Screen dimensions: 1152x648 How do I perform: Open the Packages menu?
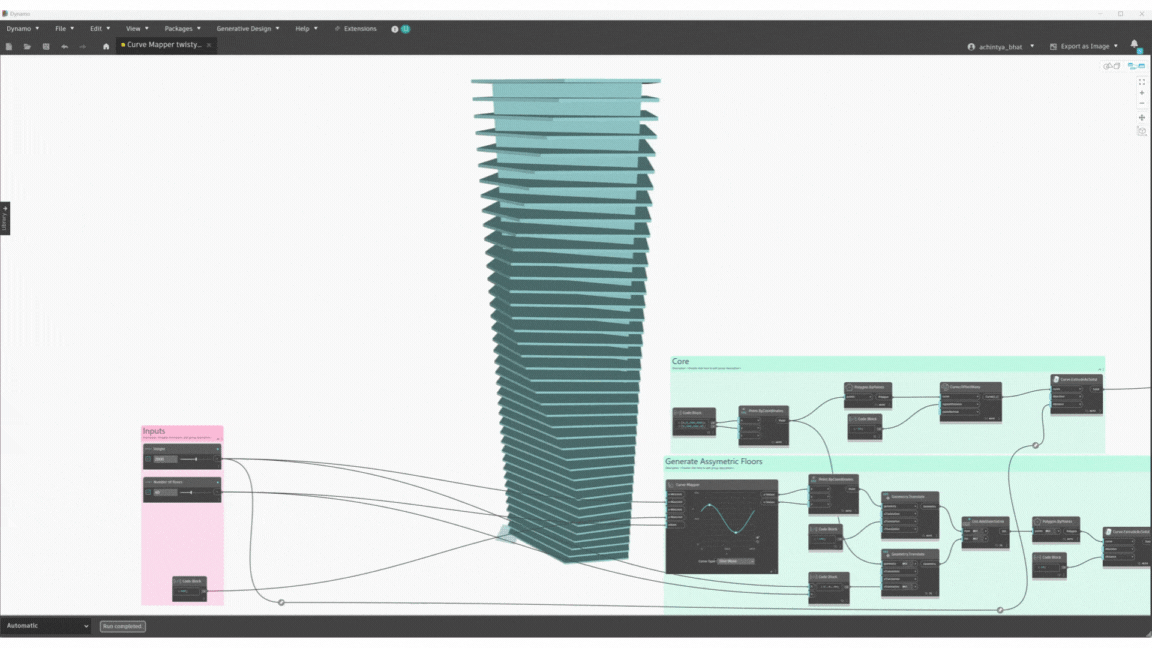point(182,29)
